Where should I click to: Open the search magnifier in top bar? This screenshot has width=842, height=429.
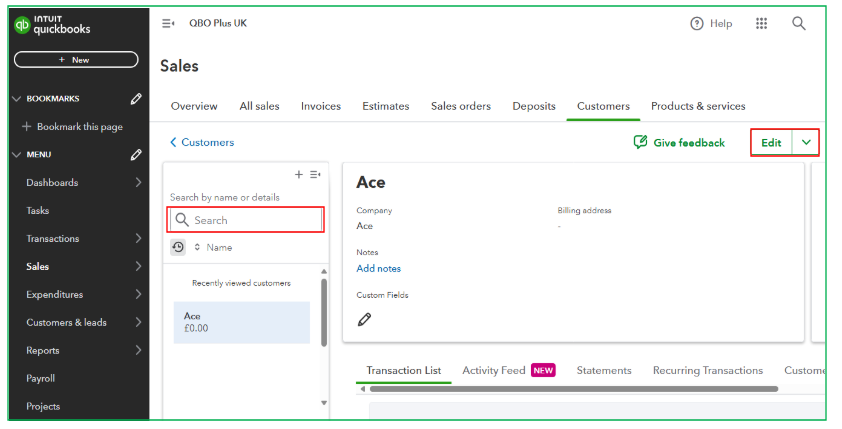798,24
